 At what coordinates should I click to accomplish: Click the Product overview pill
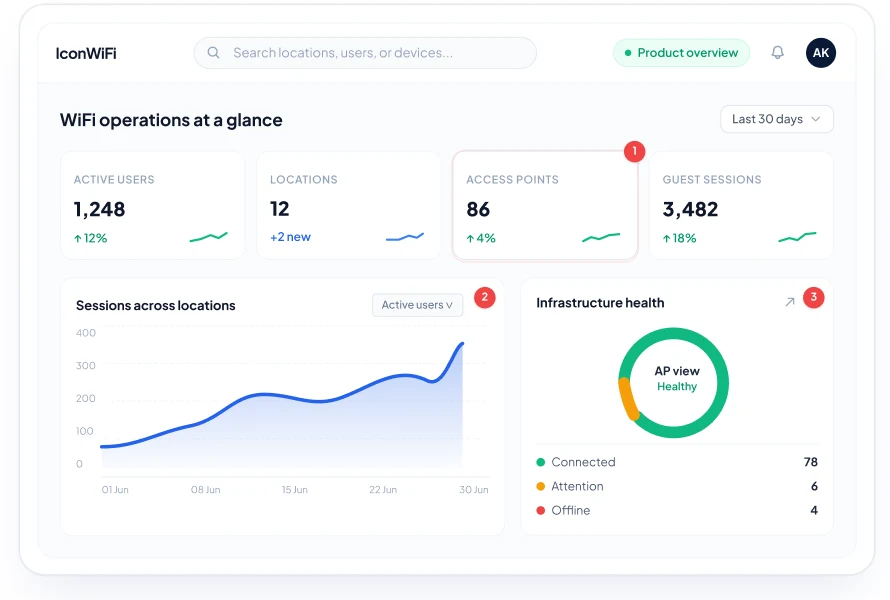681,53
